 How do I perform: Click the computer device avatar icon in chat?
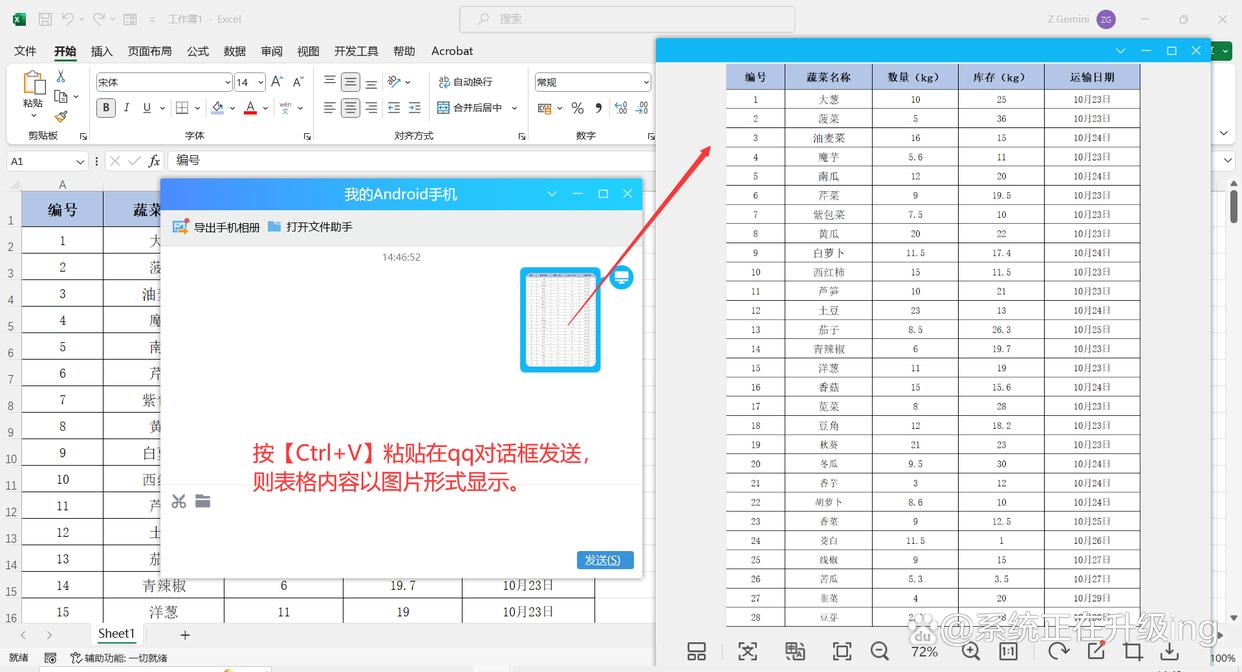point(621,278)
